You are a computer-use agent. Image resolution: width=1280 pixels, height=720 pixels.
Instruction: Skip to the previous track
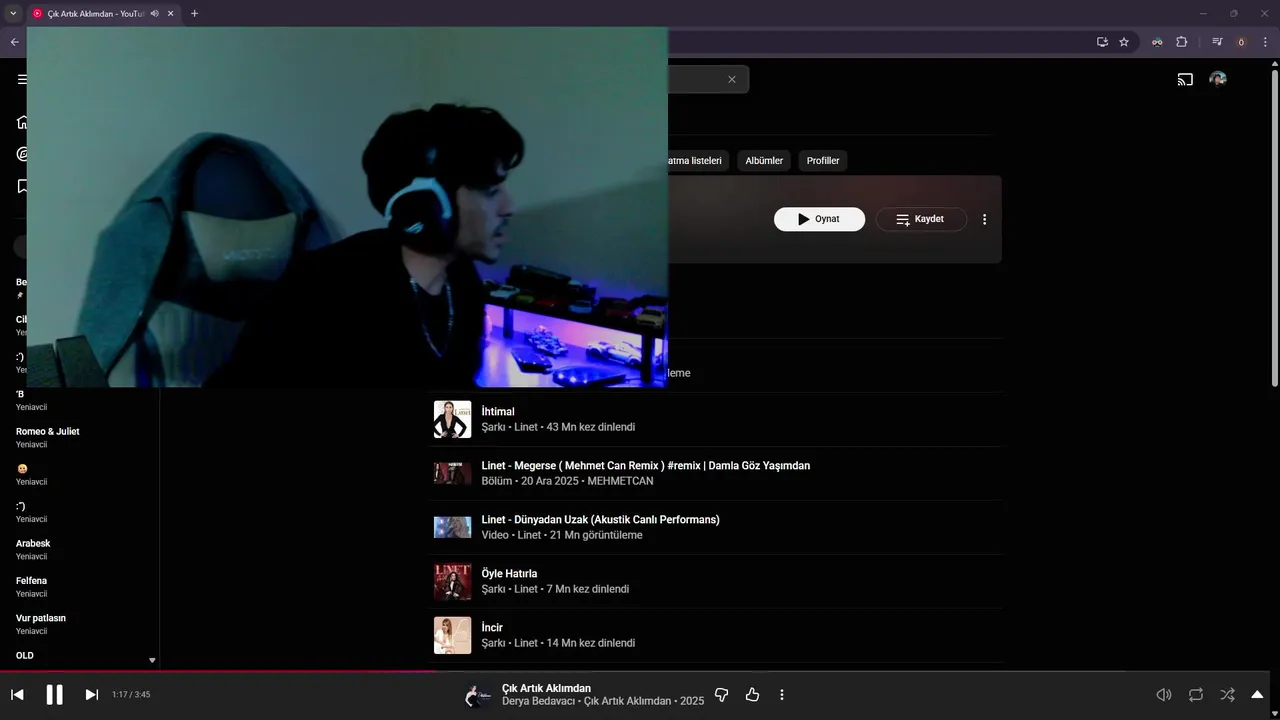[17, 695]
